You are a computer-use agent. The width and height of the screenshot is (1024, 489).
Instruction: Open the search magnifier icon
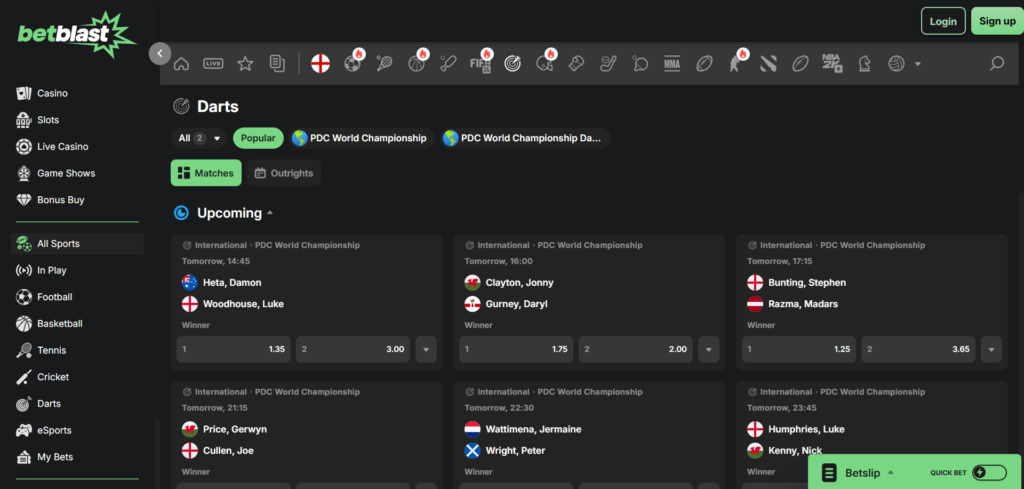996,64
